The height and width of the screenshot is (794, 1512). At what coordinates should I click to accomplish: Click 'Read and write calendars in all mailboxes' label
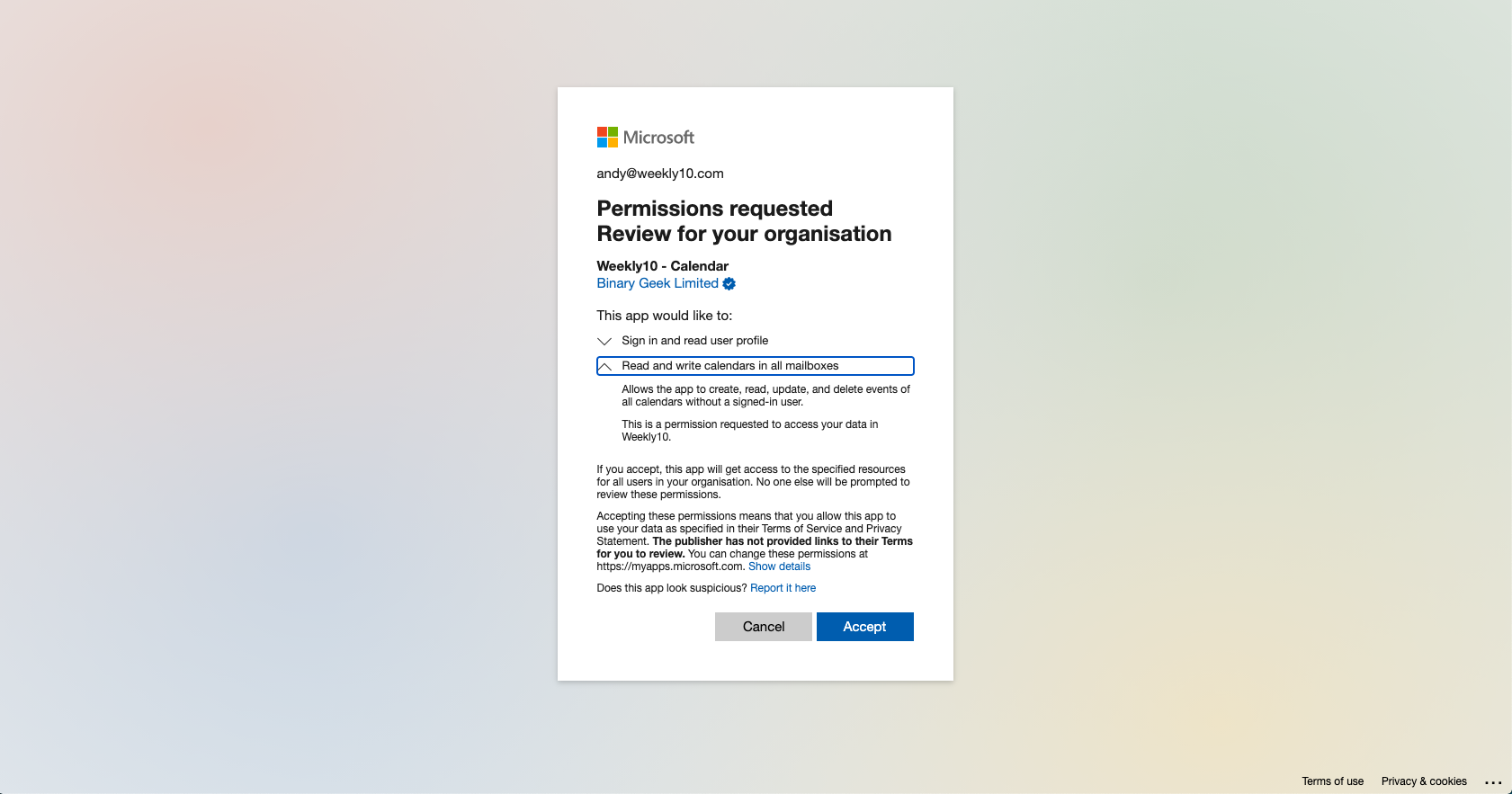729,366
